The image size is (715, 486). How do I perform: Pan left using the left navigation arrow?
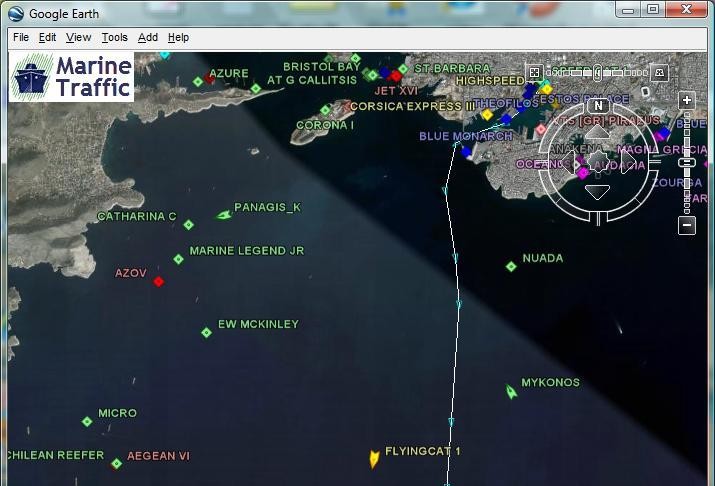click(x=568, y=162)
